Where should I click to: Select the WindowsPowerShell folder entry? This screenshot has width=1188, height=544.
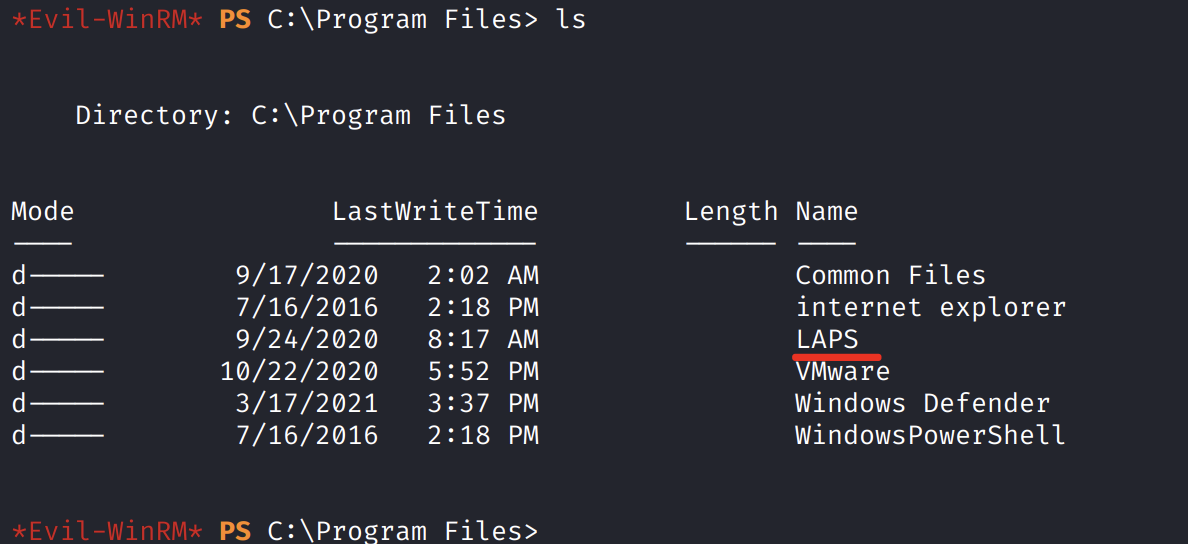(x=930, y=435)
